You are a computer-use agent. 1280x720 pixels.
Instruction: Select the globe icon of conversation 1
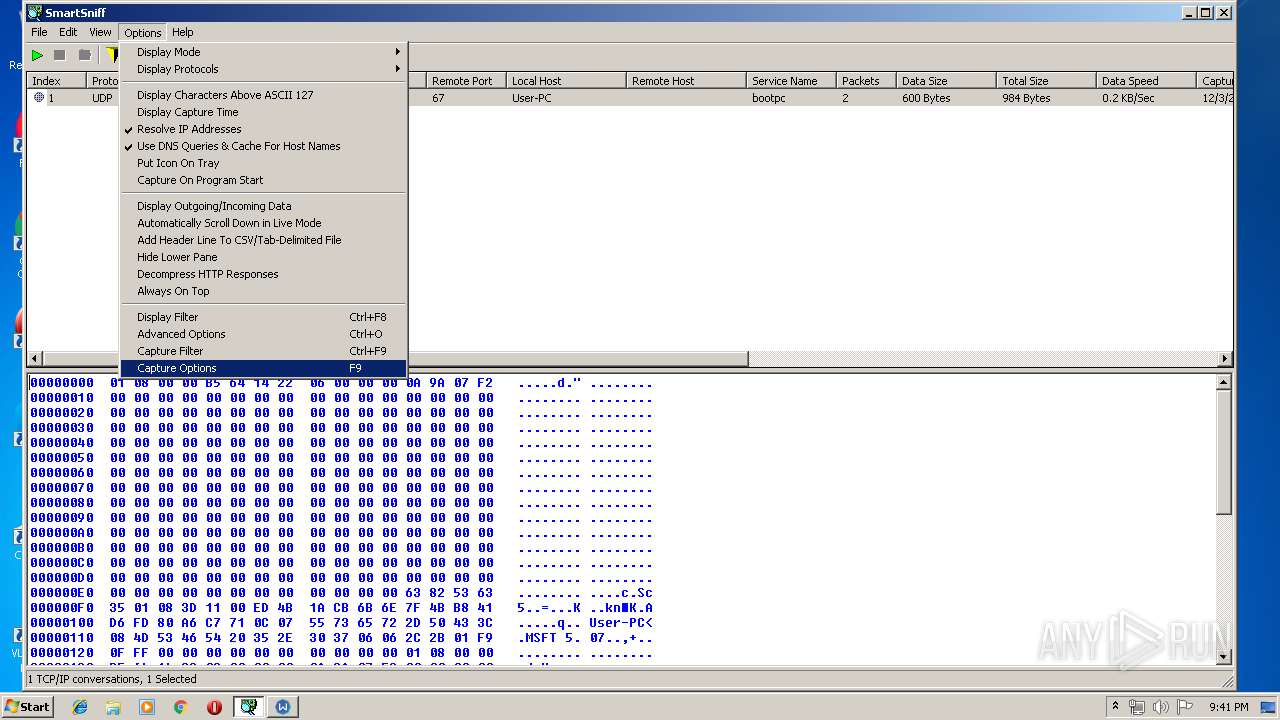pos(39,98)
